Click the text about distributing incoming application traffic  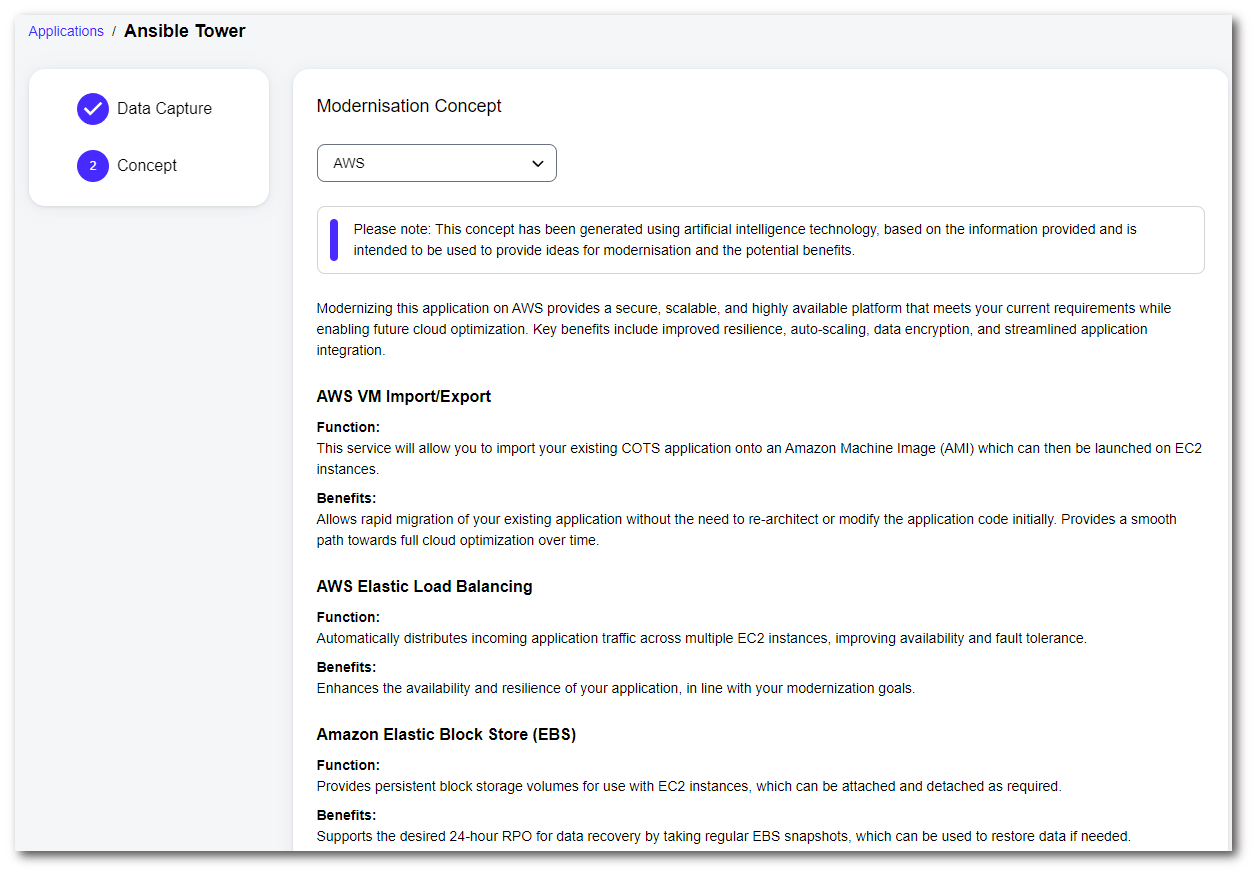[701, 638]
